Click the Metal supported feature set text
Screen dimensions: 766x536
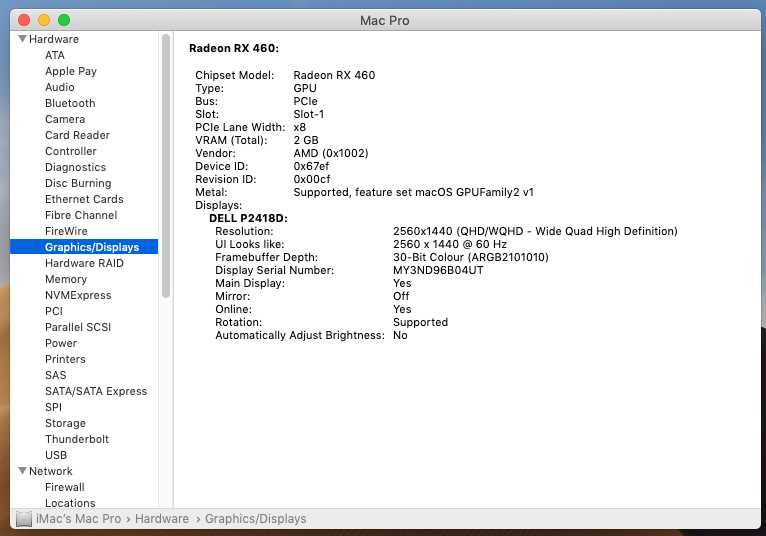[413, 193]
